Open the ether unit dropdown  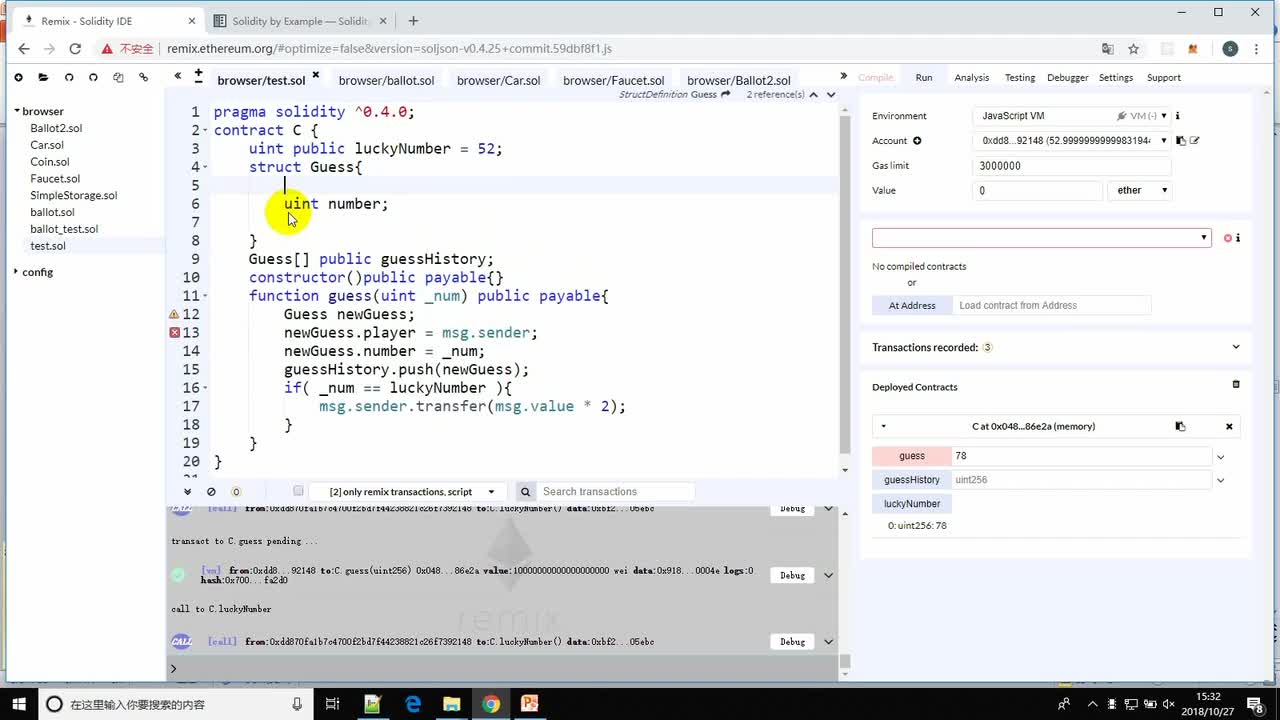[1139, 190]
